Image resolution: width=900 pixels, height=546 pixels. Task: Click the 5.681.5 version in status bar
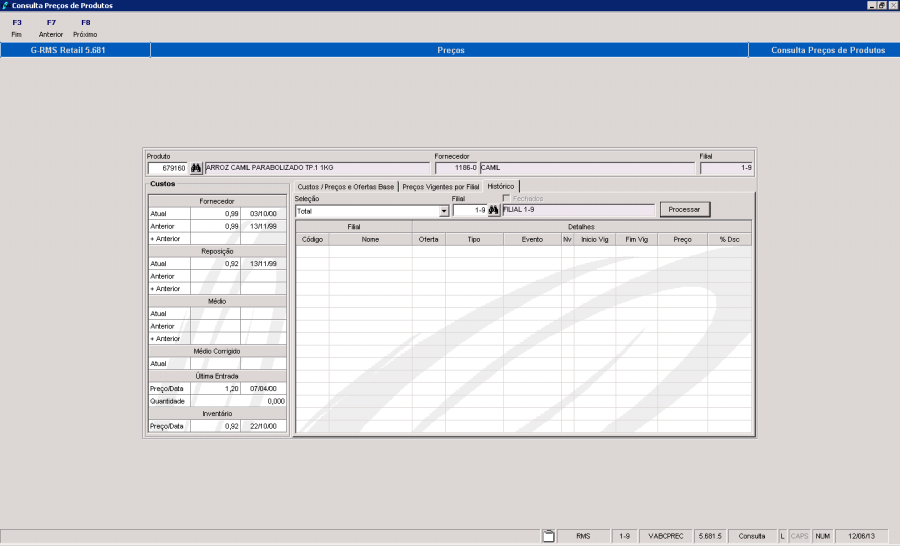[710, 536]
